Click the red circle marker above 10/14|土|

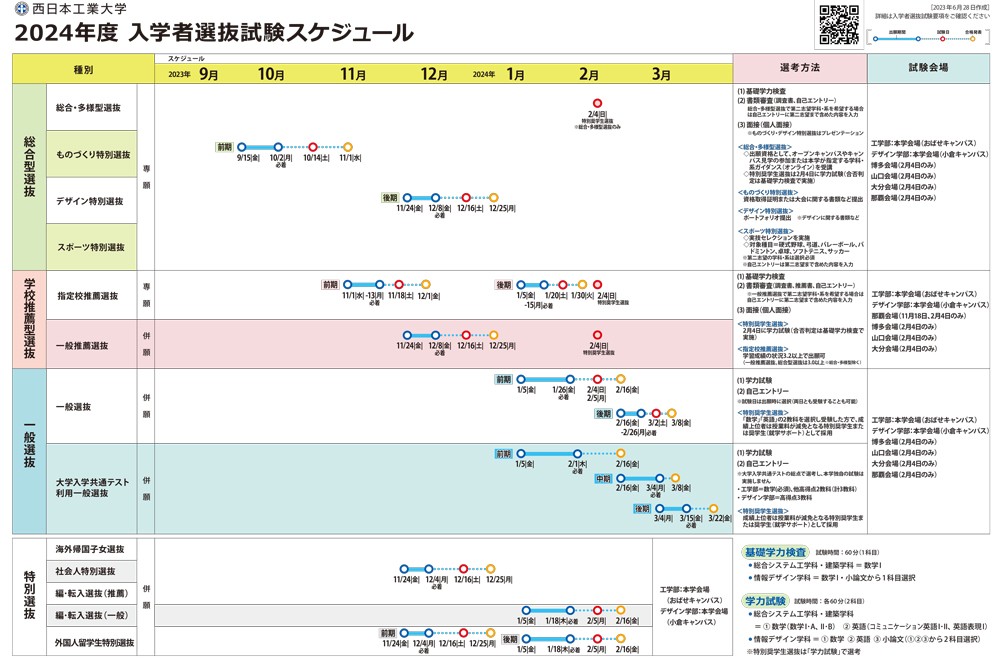[x=312, y=147]
